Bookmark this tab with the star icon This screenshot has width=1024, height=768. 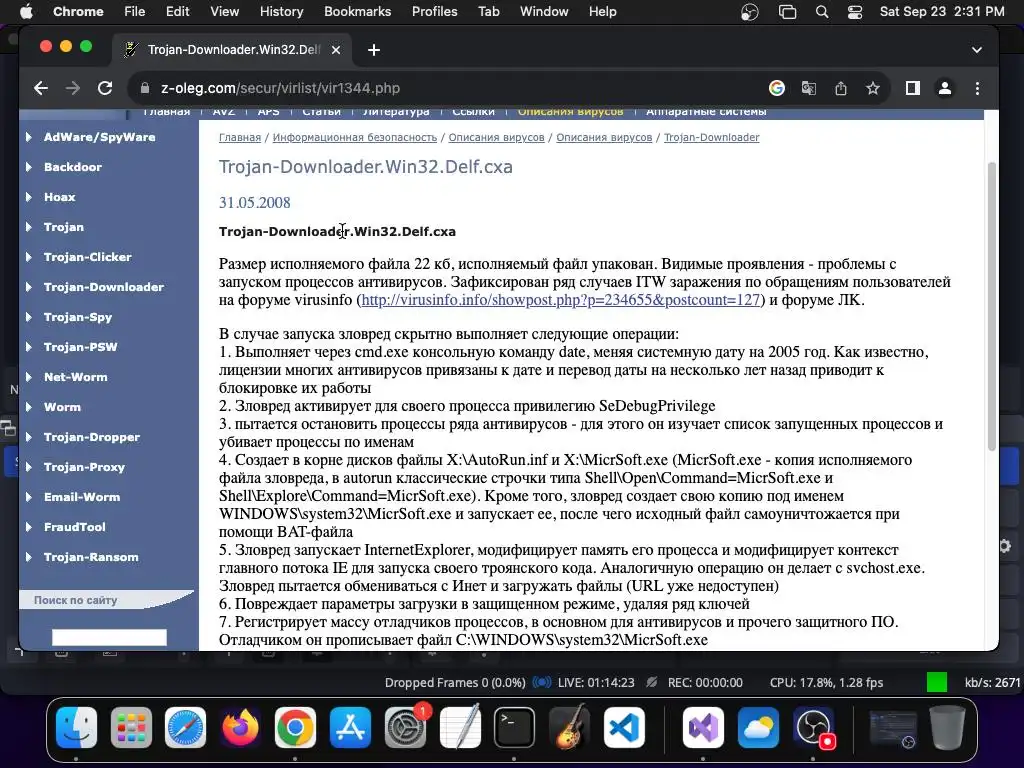pyautogui.click(x=872, y=88)
